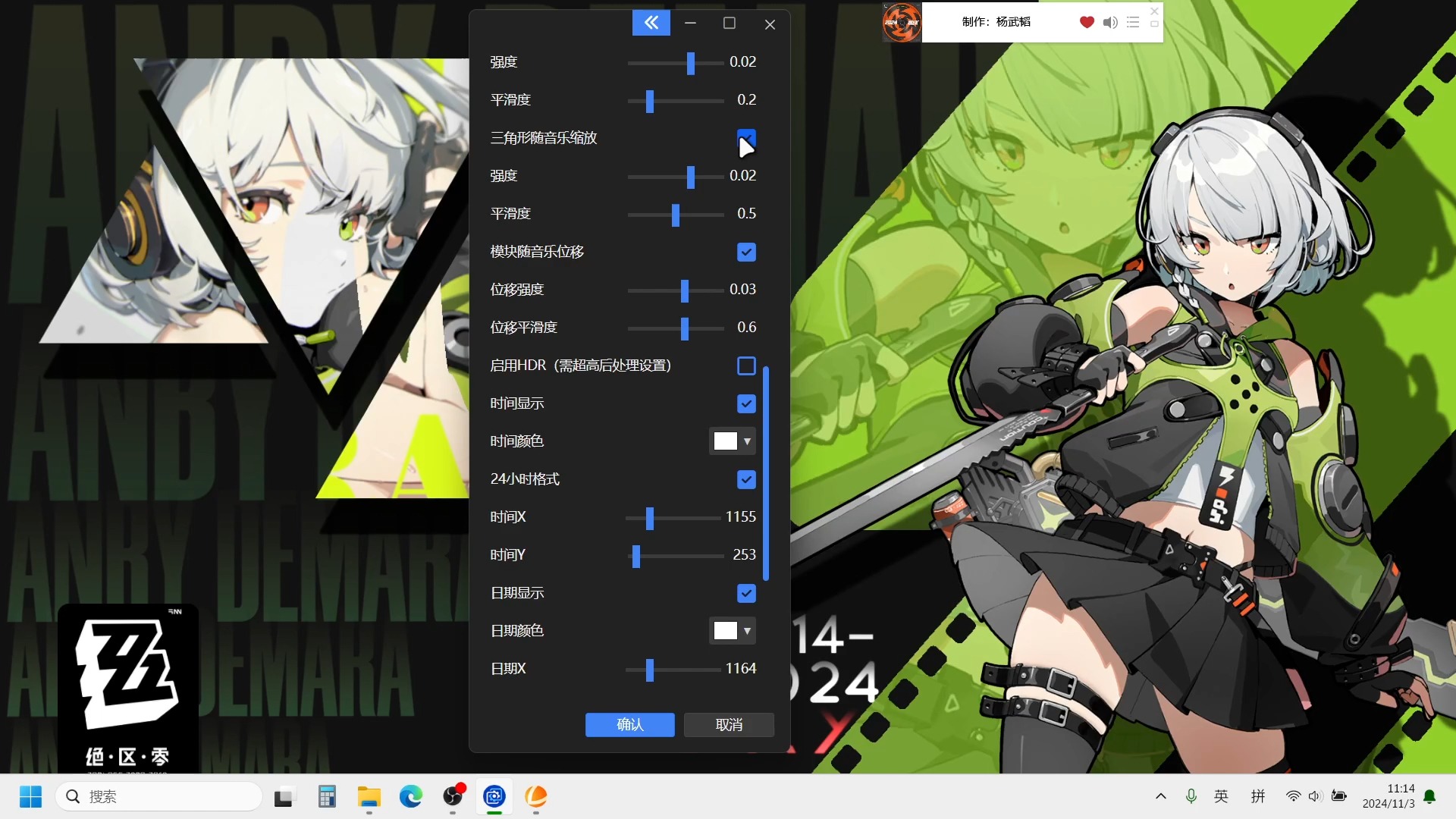Open the clock and date 11:14 flyout
The height and width of the screenshot is (819, 1456).
click(1389, 796)
